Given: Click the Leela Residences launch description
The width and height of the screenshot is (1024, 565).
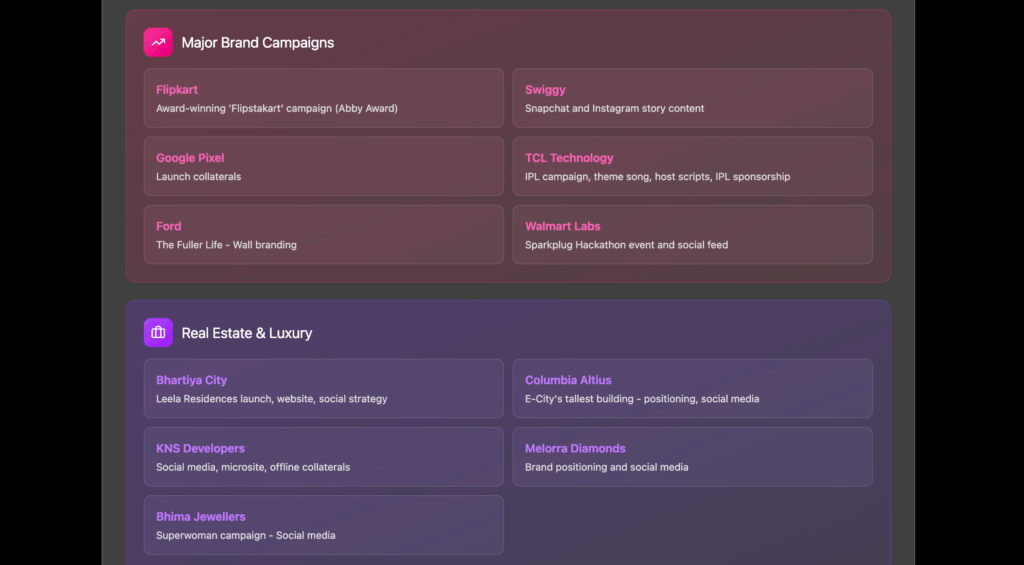Looking at the screenshot, I should [x=271, y=399].
